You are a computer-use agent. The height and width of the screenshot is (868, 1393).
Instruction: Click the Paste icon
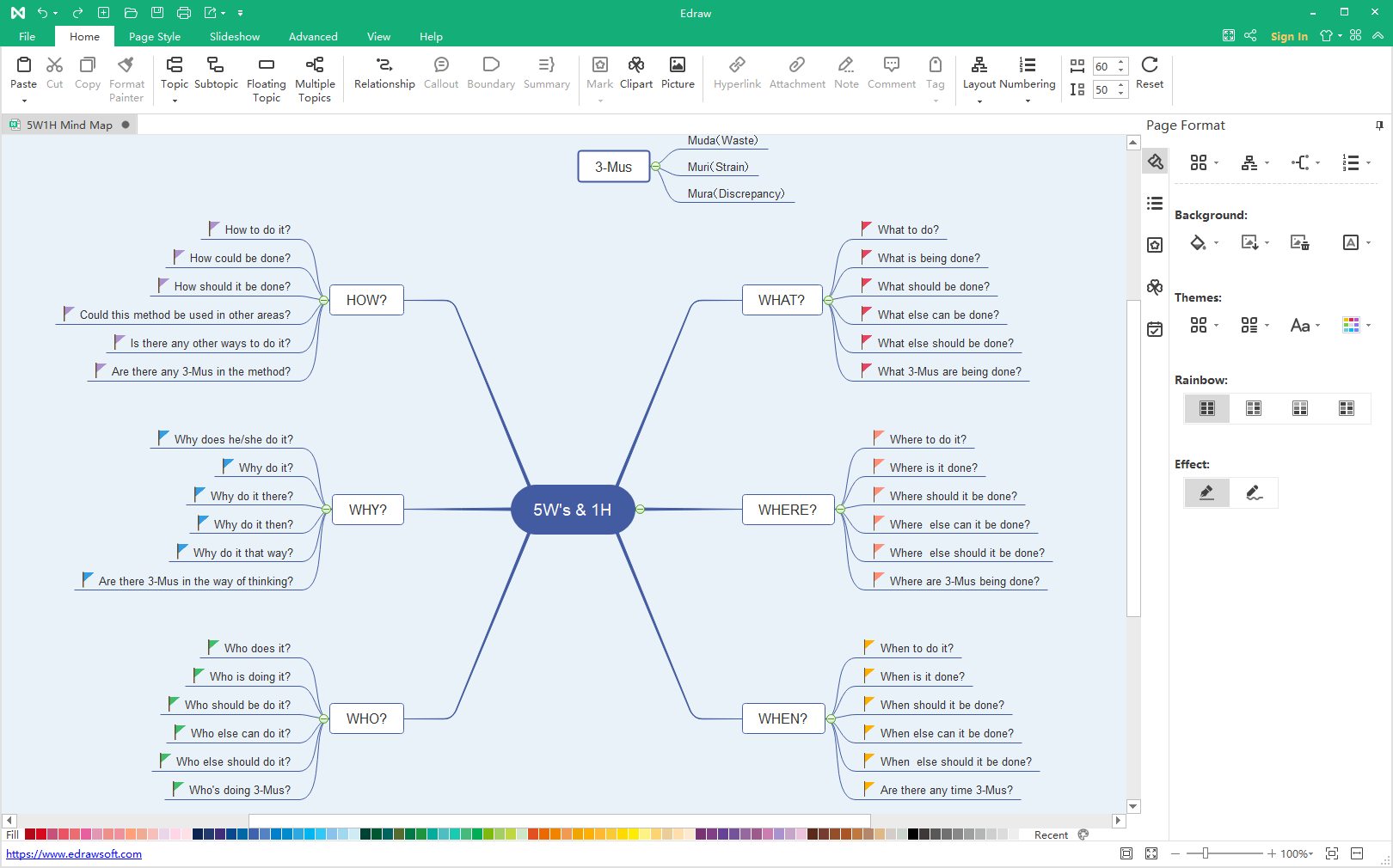[24, 65]
